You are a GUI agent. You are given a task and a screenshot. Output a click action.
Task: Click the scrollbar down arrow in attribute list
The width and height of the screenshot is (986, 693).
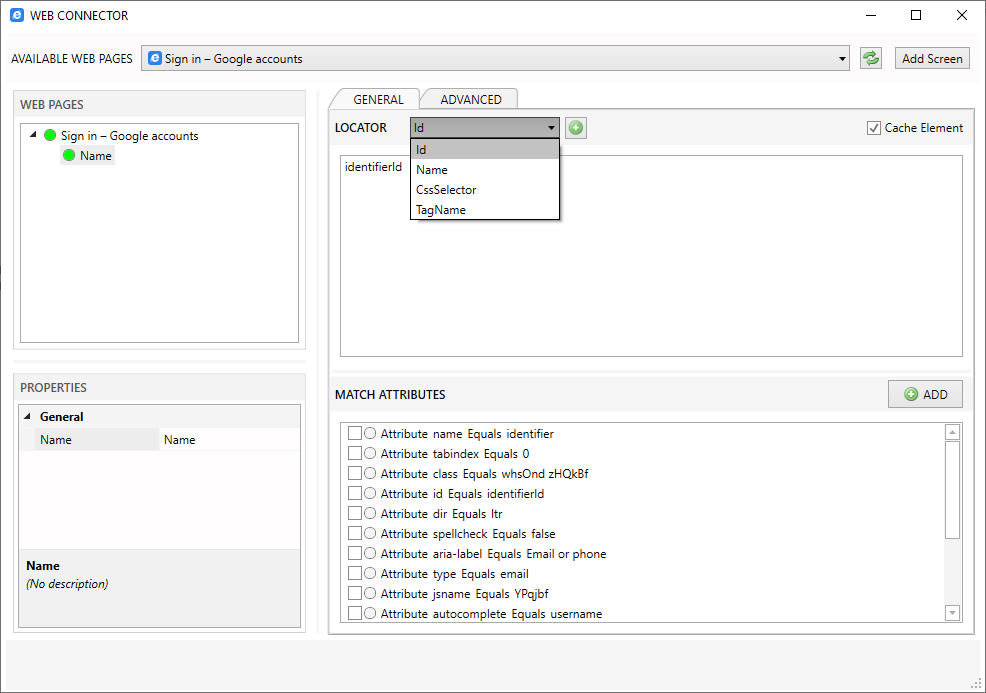951,613
